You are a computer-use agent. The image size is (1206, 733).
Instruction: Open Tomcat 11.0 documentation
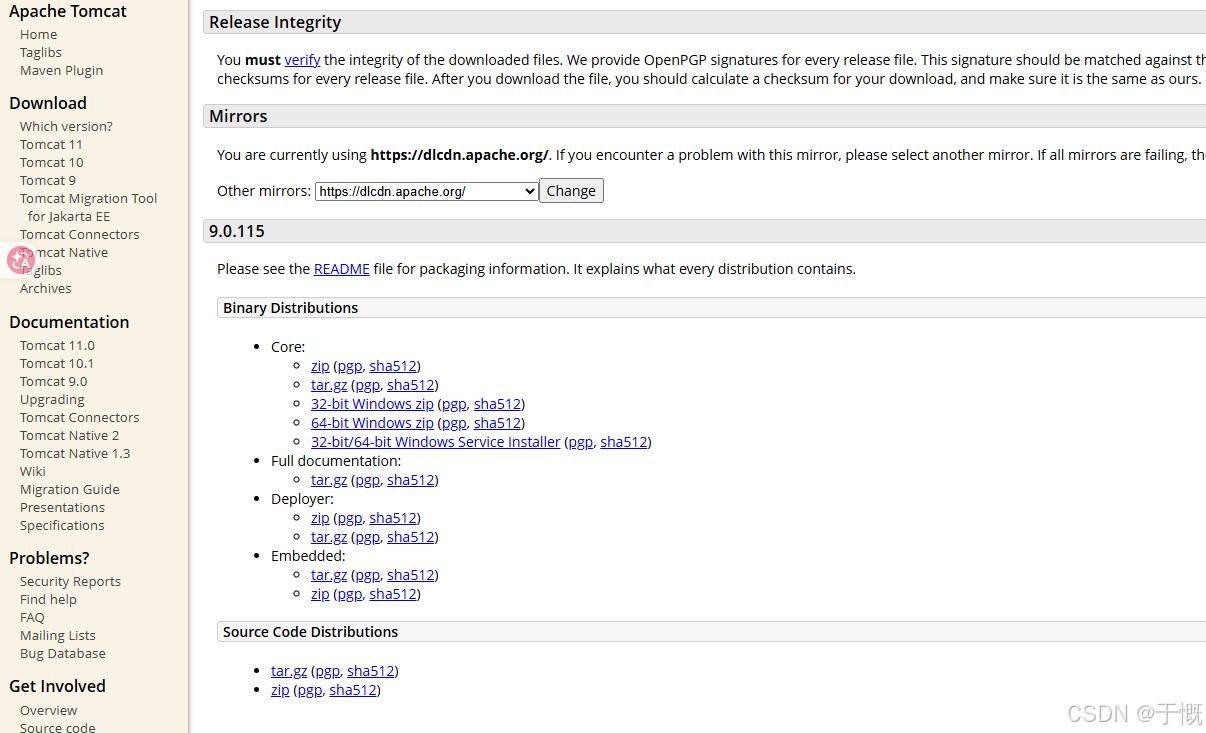click(x=57, y=345)
